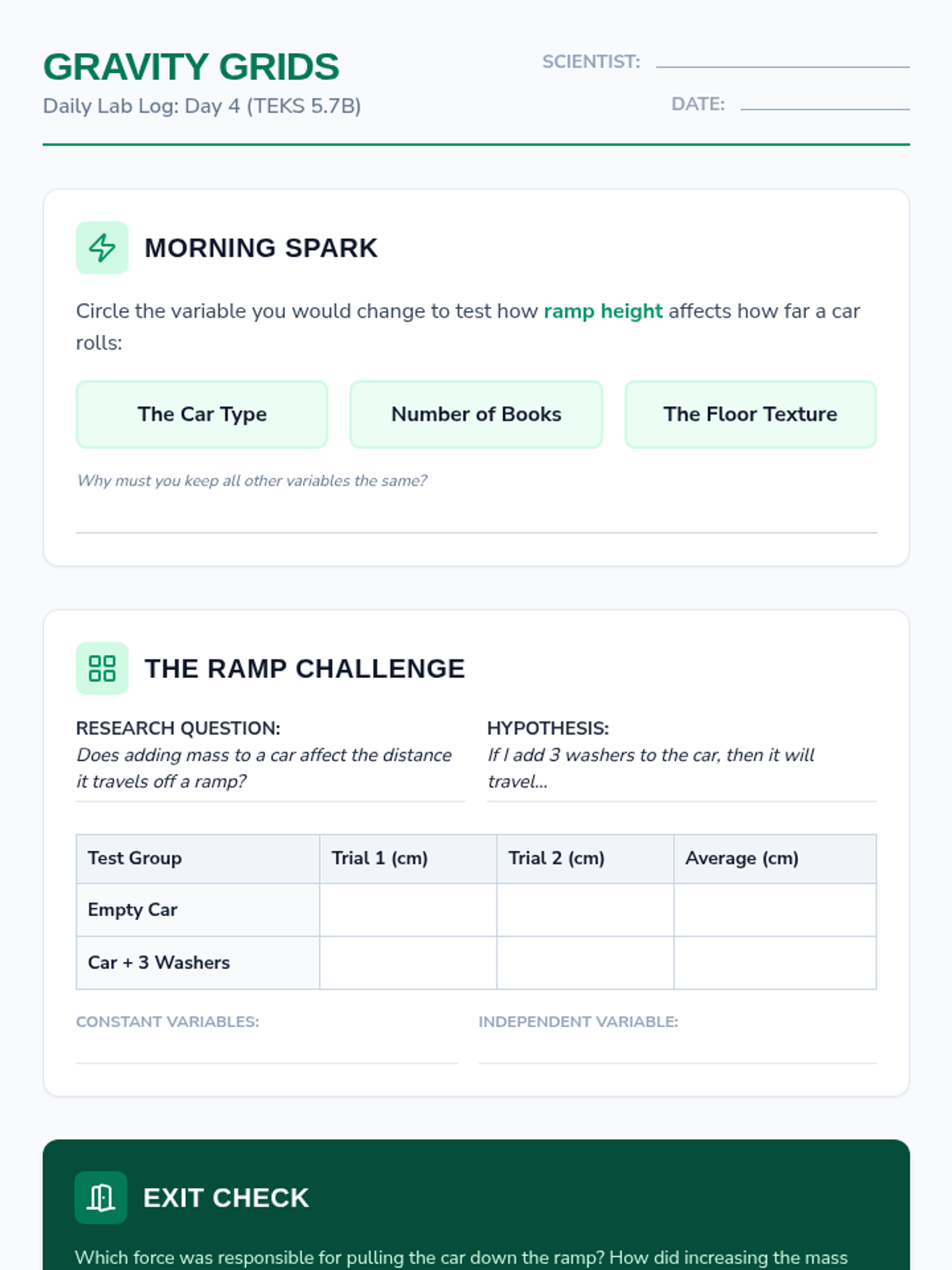Click the Empty Car Average cell
The height and width of the screenshot is (1270, 952).
(774, 910)
